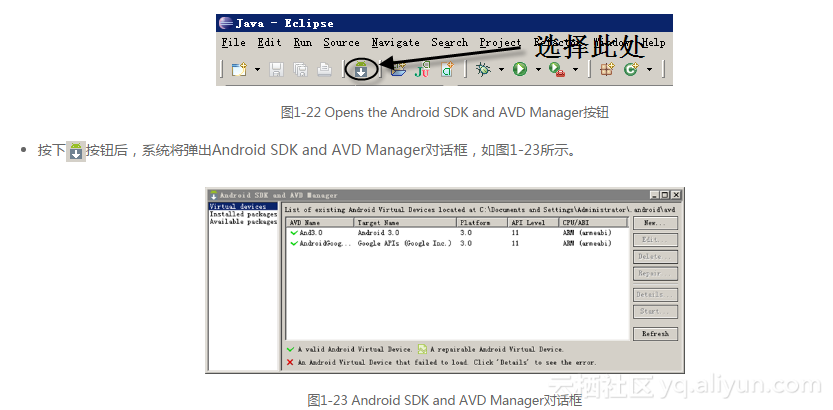Click the Details... button in AVD Manager
Image resolution: width=833 pixels, height=410 pixels.
click(x=655, y=294)
